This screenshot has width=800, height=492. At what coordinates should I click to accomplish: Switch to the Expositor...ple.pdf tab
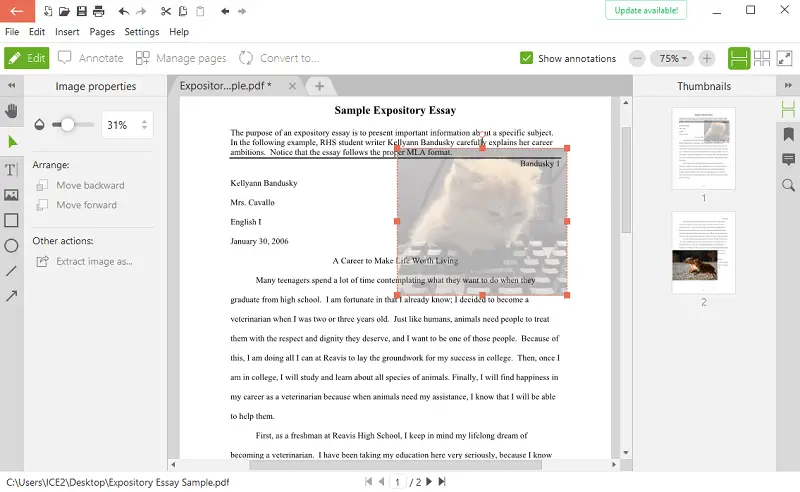226,86
